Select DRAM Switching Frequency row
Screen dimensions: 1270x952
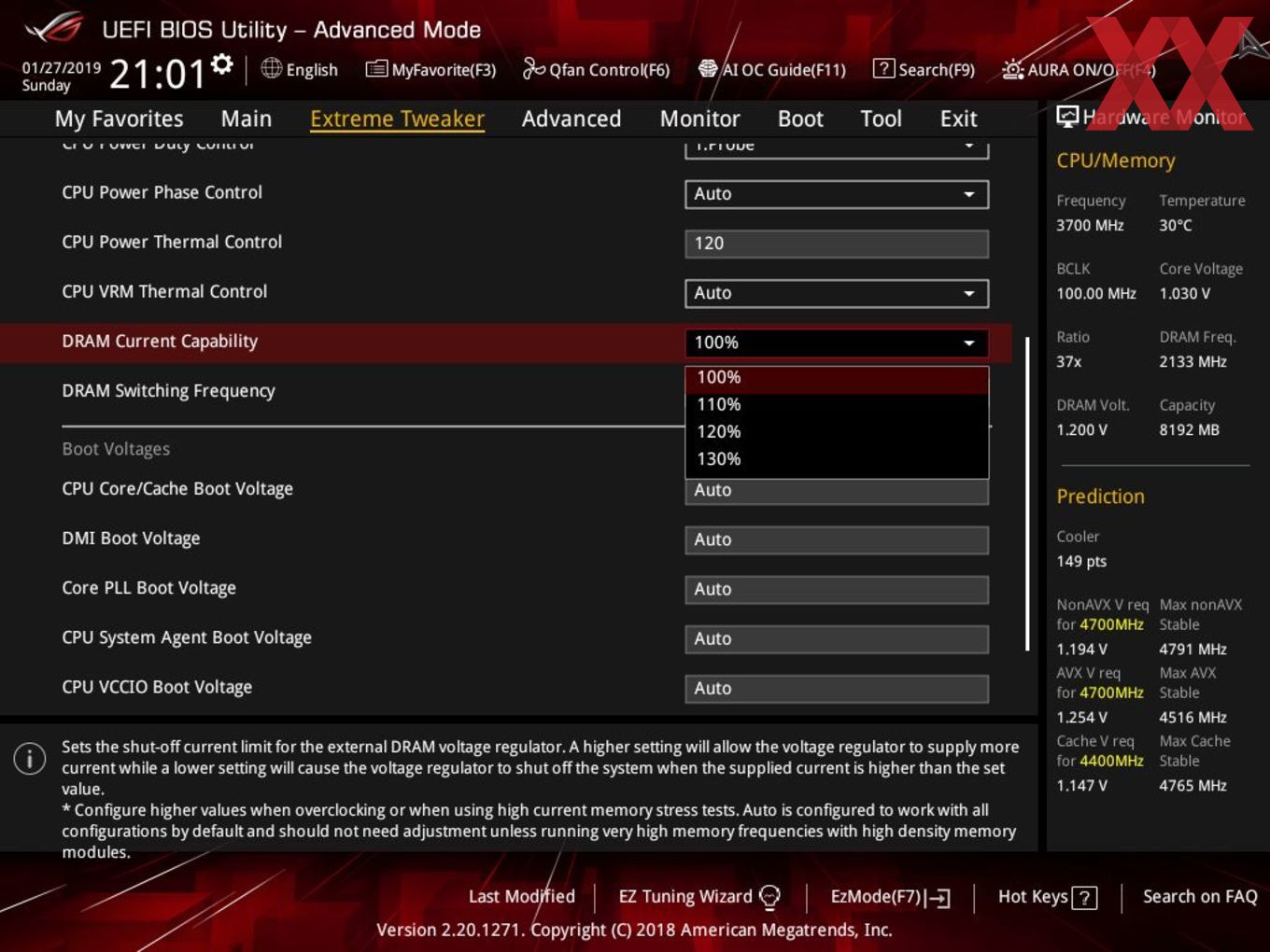coord(168,391)
